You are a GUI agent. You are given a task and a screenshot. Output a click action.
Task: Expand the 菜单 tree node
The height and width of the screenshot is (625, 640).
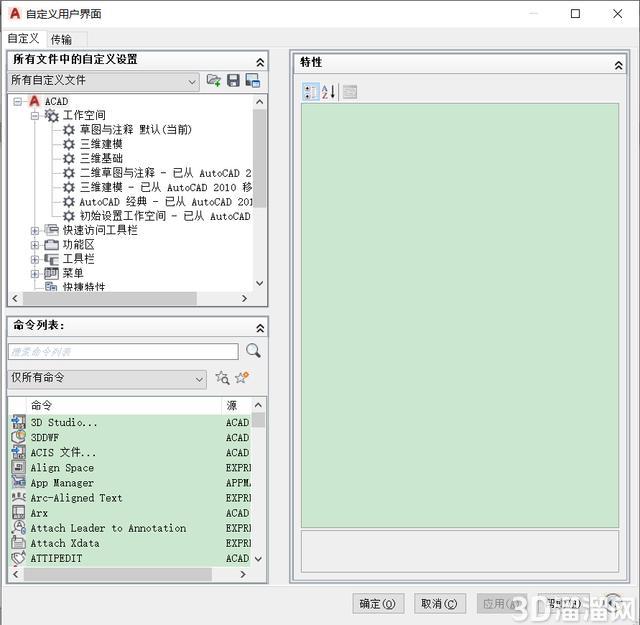coord(35,274)
